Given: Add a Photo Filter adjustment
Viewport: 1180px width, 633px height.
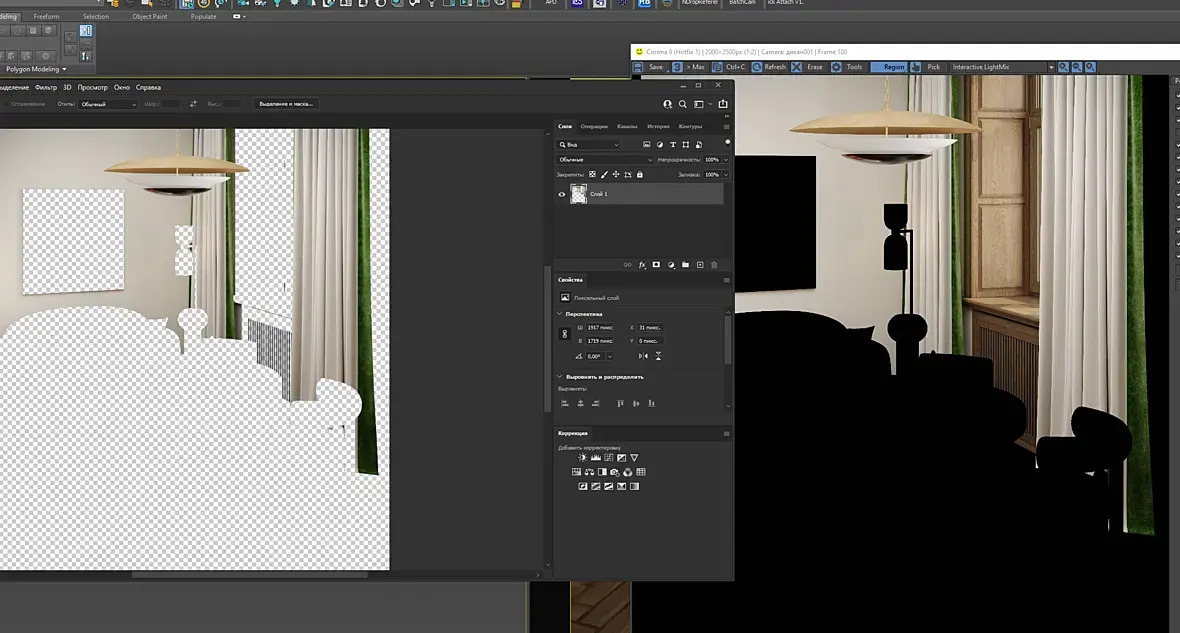Looking at the screenshot, I should (615, 472).
